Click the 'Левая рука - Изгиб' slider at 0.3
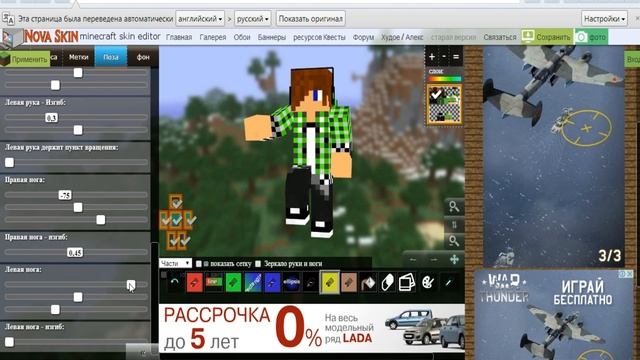The height and width of the screenshot is (360, 640). (51, 118)
